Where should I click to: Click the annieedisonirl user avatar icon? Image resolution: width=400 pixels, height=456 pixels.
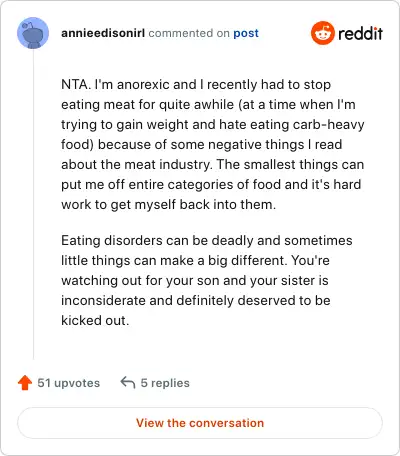[x=33, y=33]
